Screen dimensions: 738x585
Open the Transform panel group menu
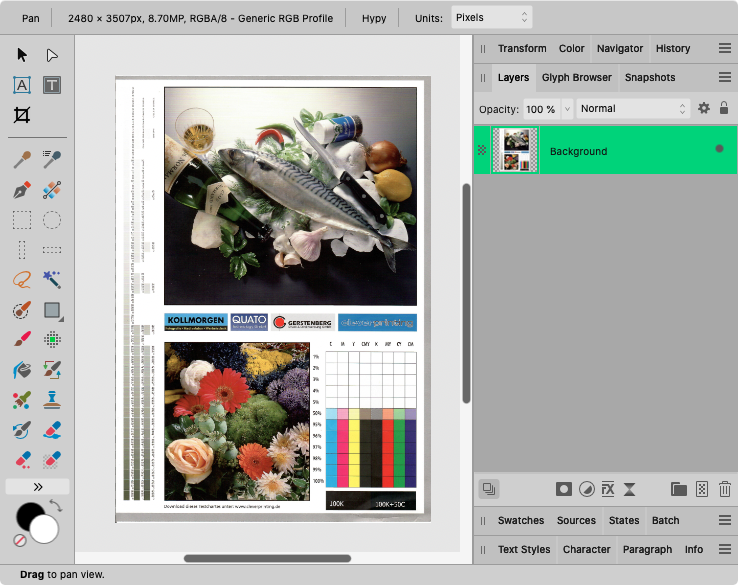click(725, 48)
